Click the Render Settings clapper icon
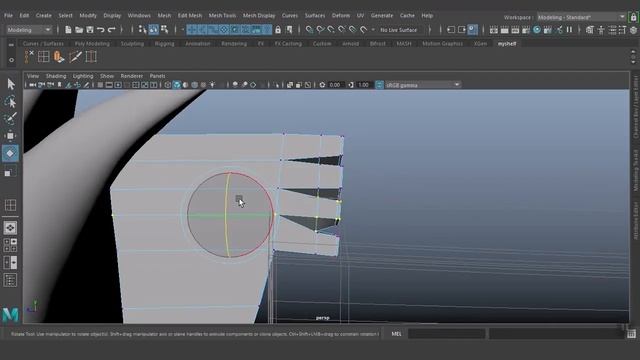The height and width of the screenshot is (360, 640). point(526,30)
